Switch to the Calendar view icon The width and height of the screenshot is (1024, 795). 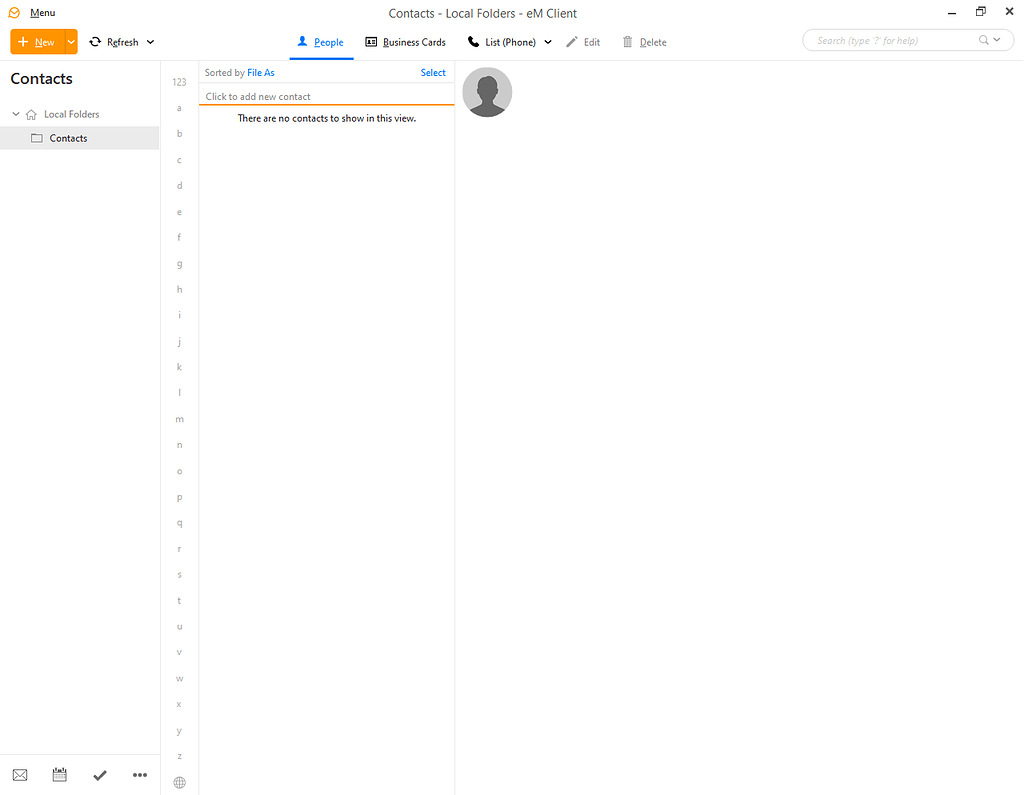pos(59,775)
